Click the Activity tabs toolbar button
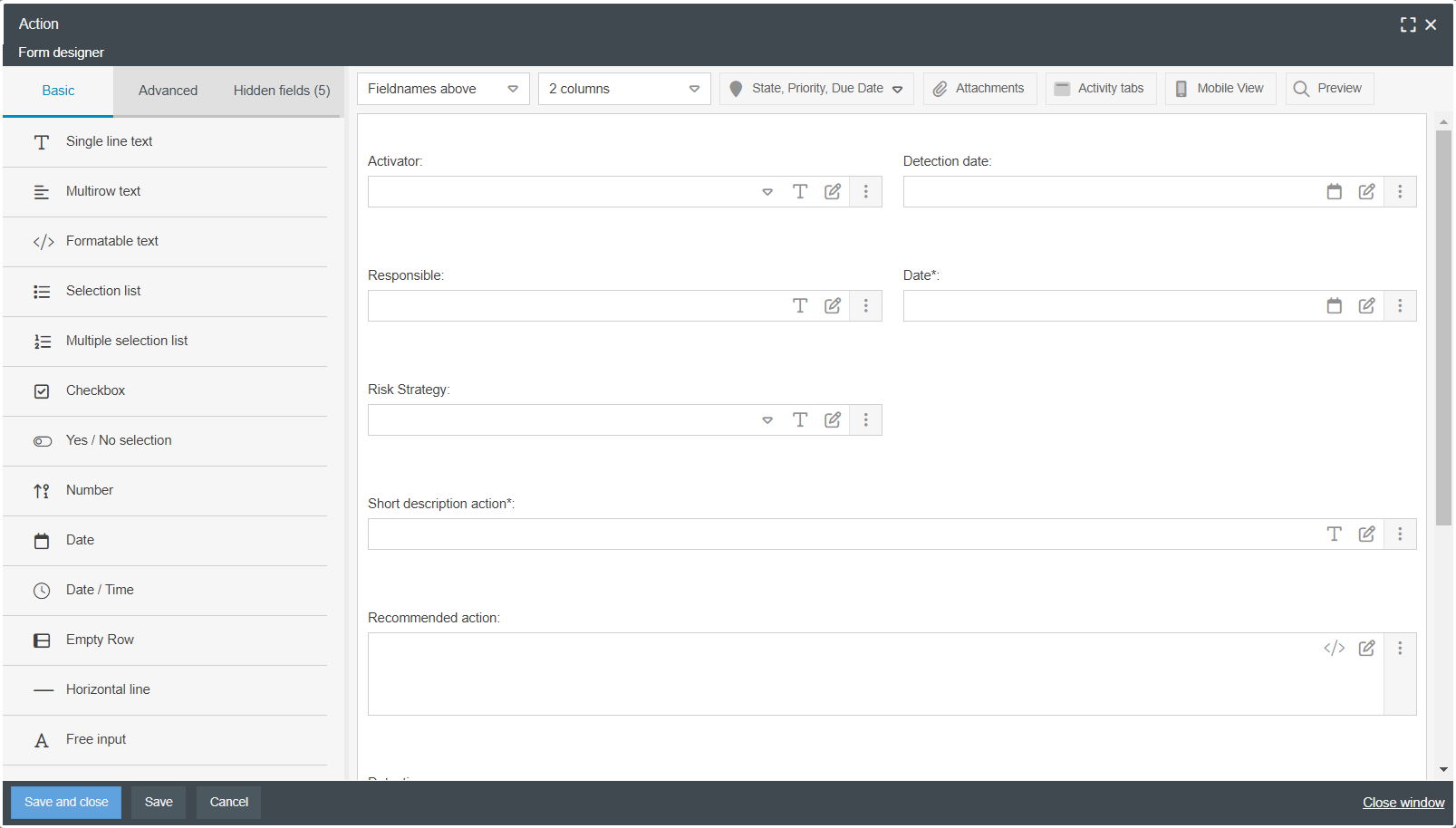The image size is (1456, 828). coord(1101,89)
